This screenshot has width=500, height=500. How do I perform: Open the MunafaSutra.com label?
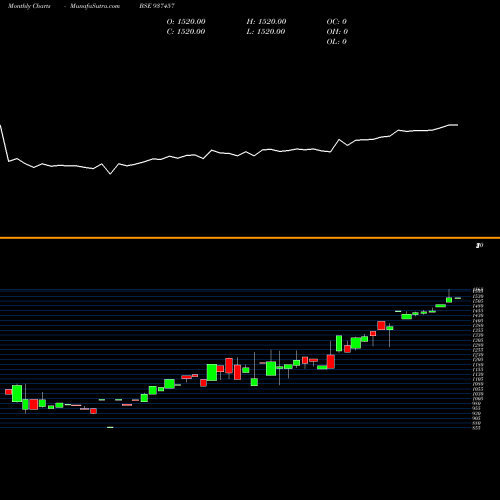(95, 6)
